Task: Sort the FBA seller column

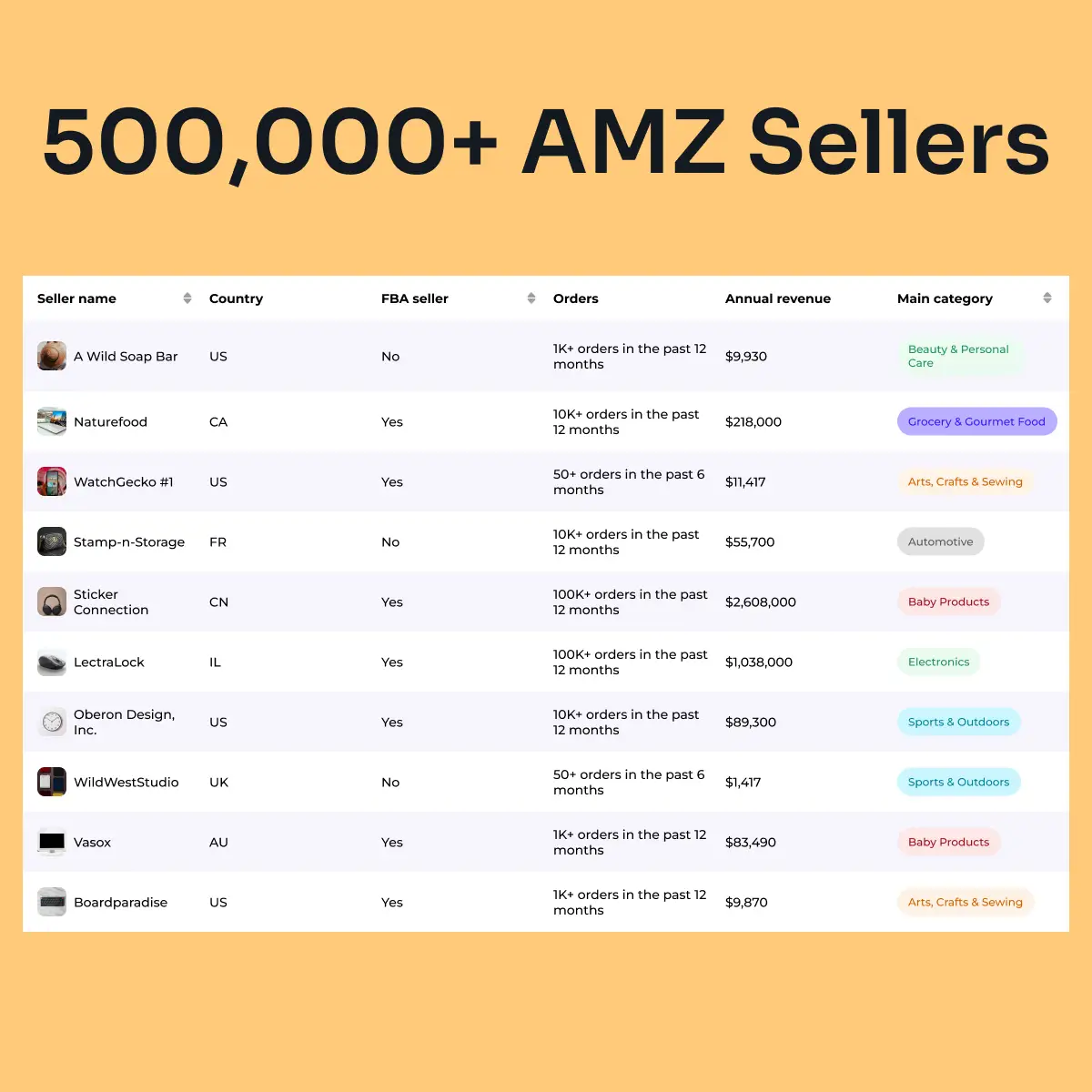Action: (x=531, y=298)
